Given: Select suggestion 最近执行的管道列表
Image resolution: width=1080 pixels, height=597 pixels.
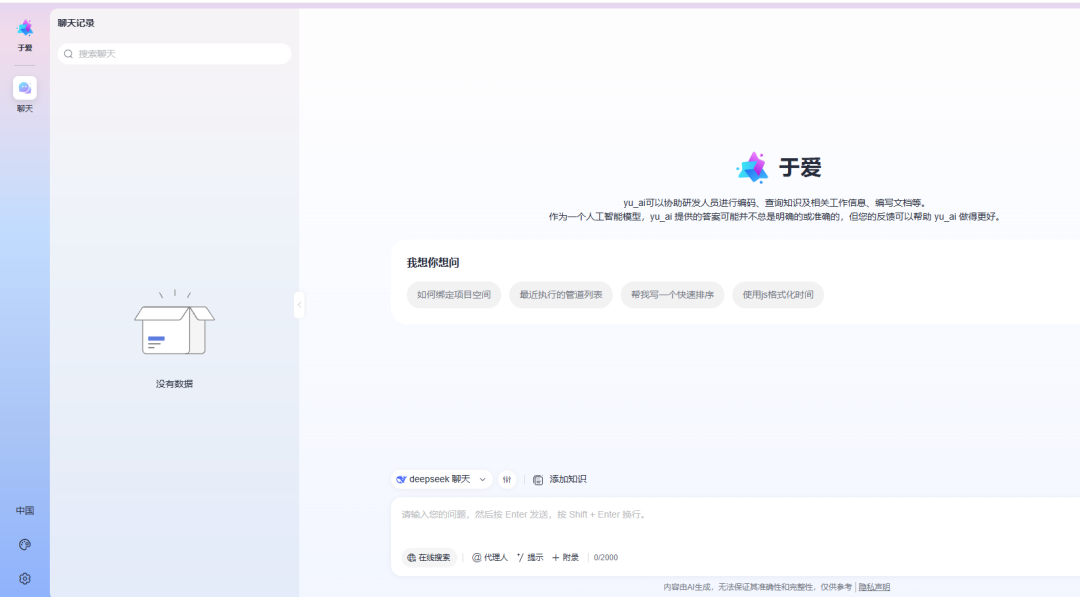Looking at the screenshot, I should coord(561,295).
